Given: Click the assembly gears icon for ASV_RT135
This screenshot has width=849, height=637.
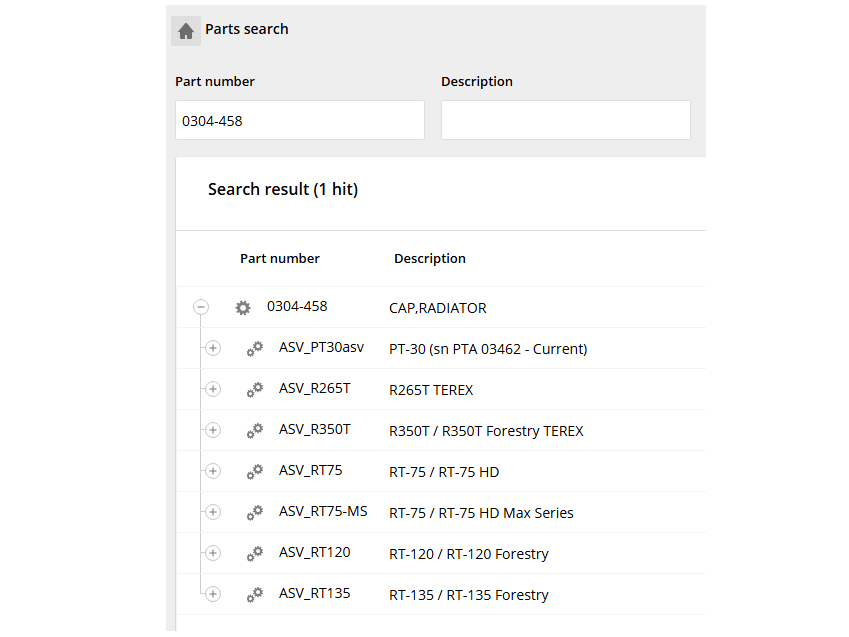Looking at the screenshot, I should pos(255,595).
